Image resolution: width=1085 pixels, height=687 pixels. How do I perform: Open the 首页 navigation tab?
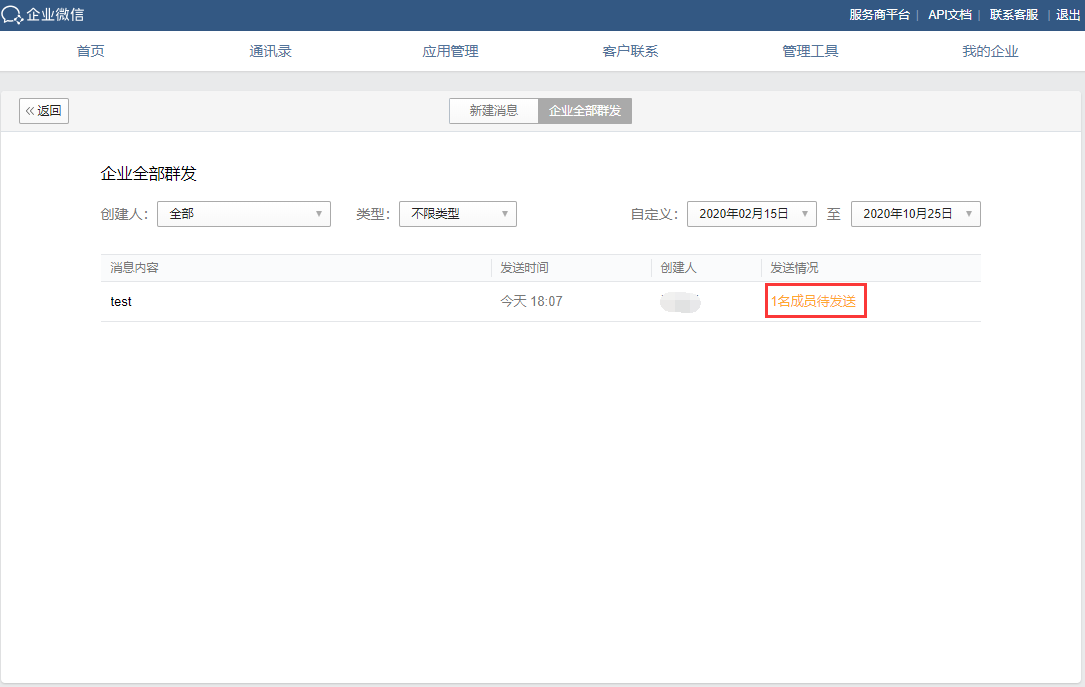90,51
